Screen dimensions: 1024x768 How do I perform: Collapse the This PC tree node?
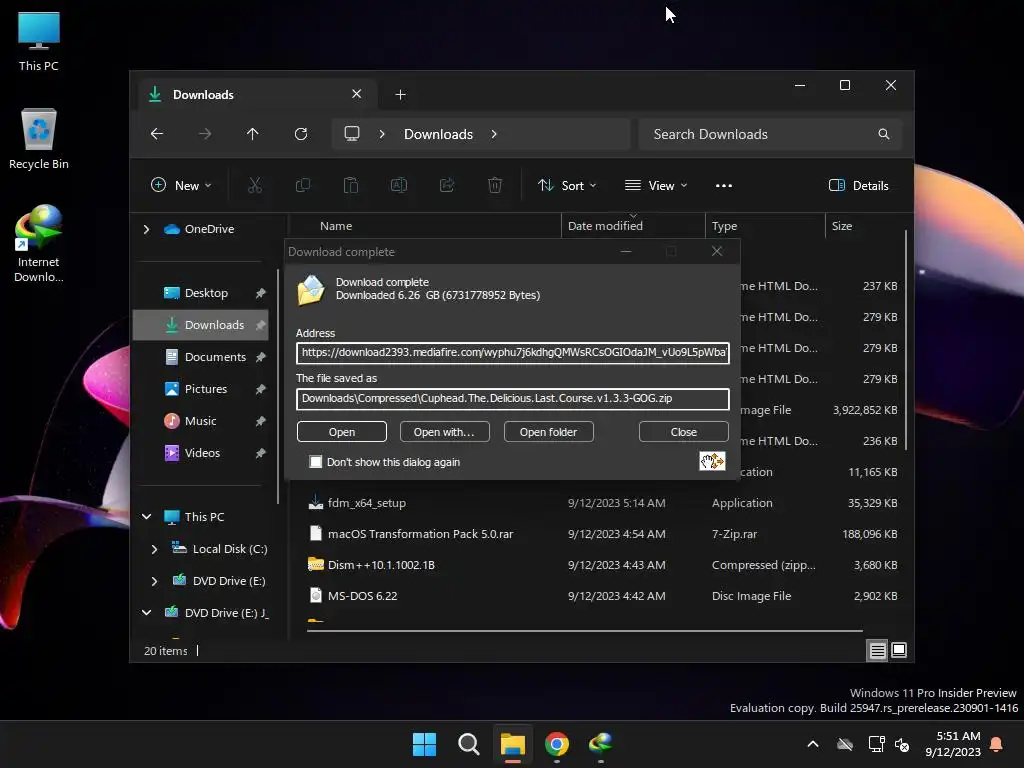coord(146,517)
